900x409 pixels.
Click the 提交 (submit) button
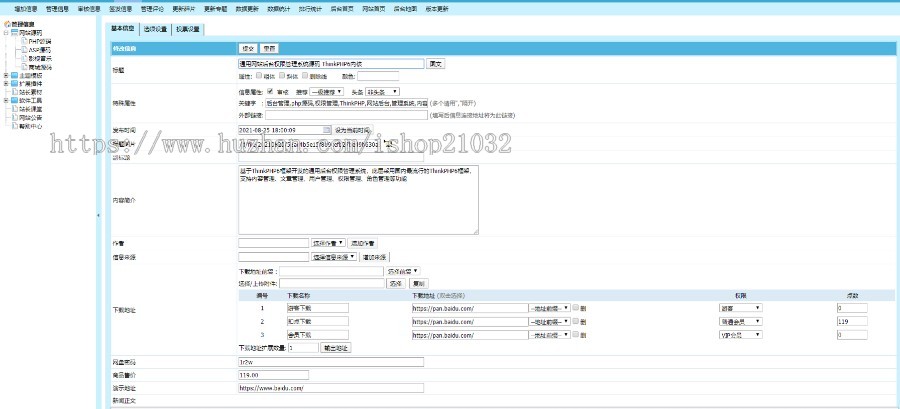248,49
